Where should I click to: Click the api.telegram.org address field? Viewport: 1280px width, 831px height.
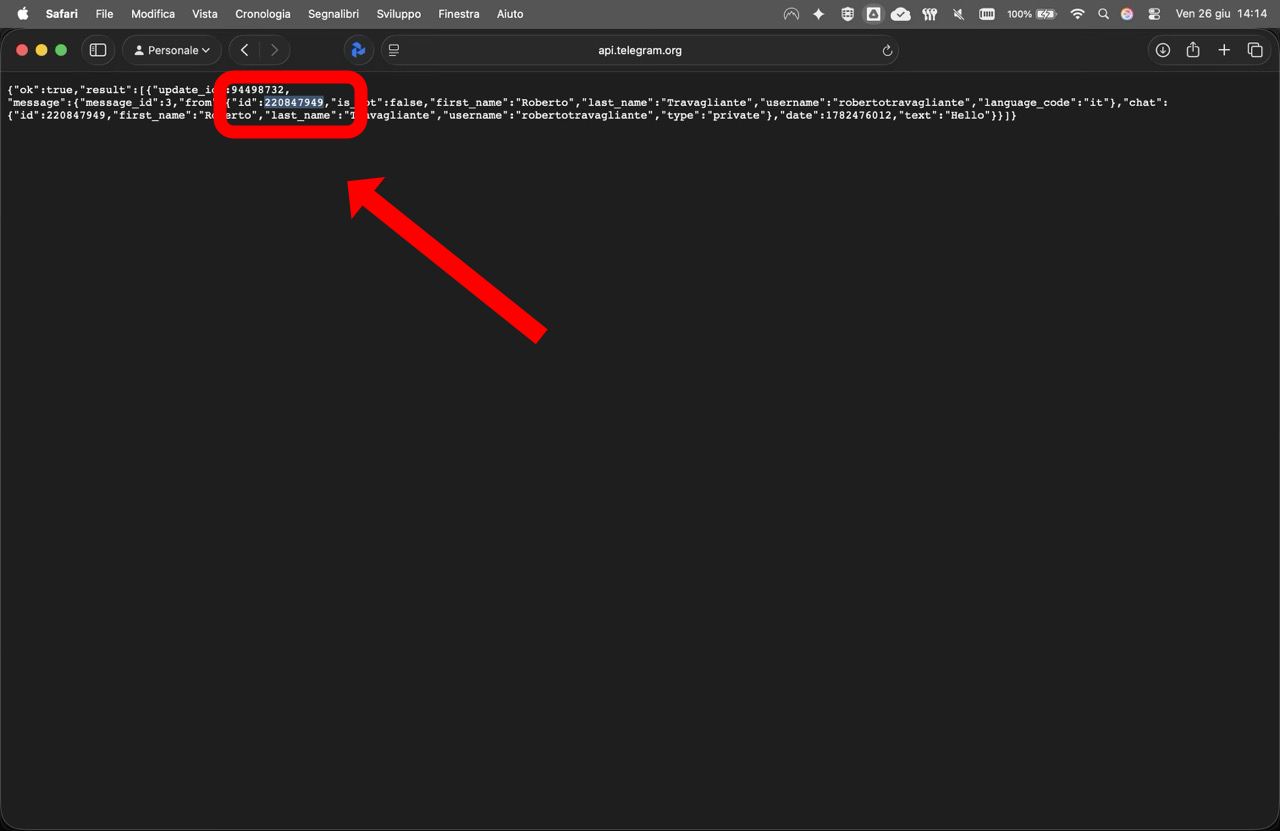(640, 50)
